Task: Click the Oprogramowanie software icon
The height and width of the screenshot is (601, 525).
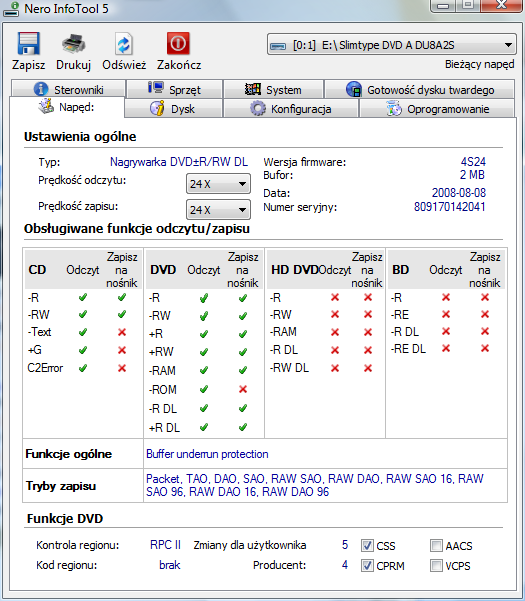Action: (394, 108)
